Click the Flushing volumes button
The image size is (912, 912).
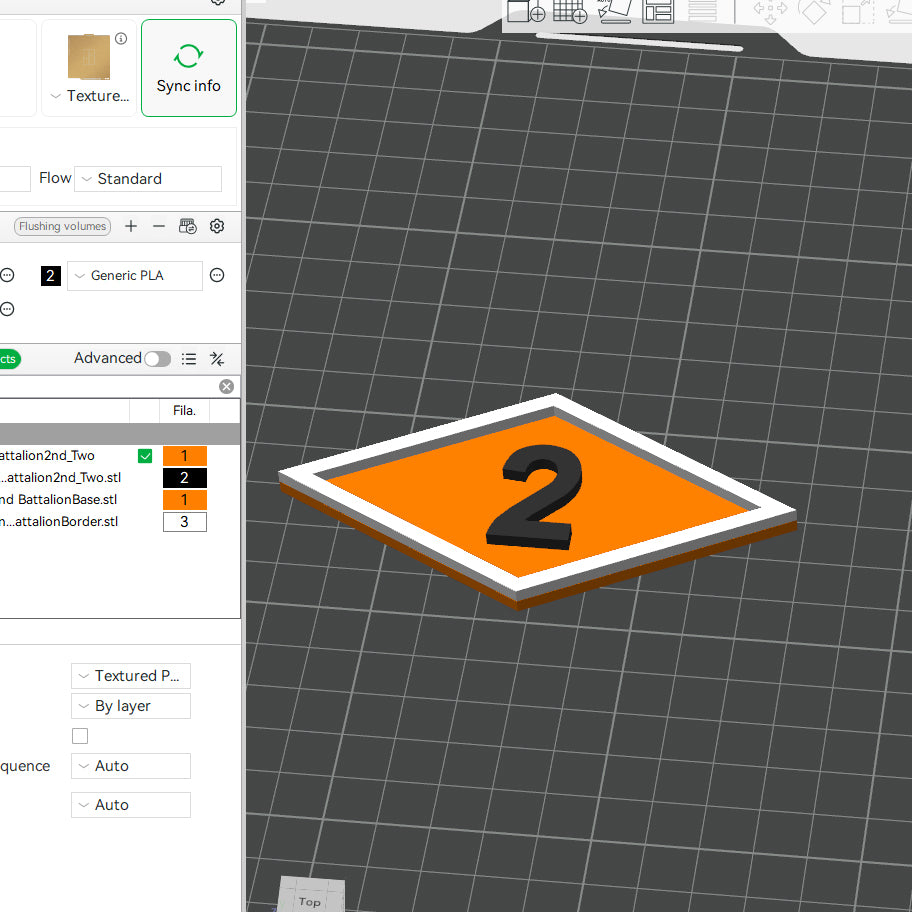coord(61,226)
